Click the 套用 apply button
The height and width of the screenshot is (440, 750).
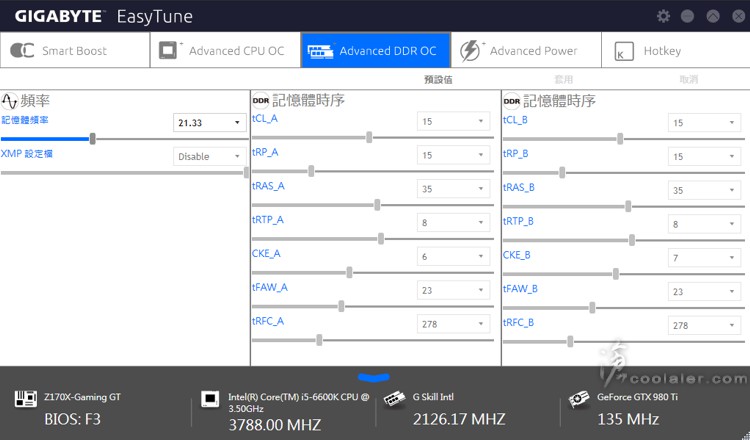(x=563, y=79)
